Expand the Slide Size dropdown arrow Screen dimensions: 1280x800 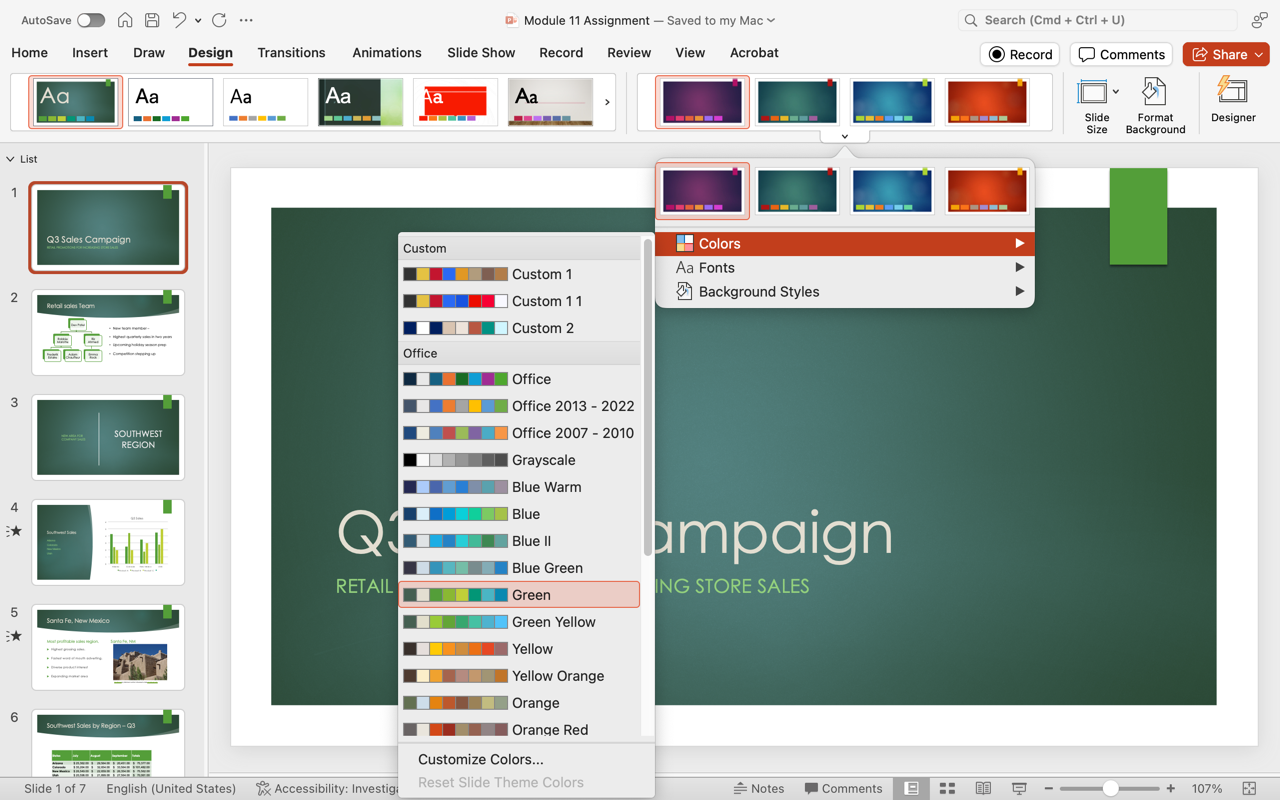pyautogui.click(x=1115, y=92)
